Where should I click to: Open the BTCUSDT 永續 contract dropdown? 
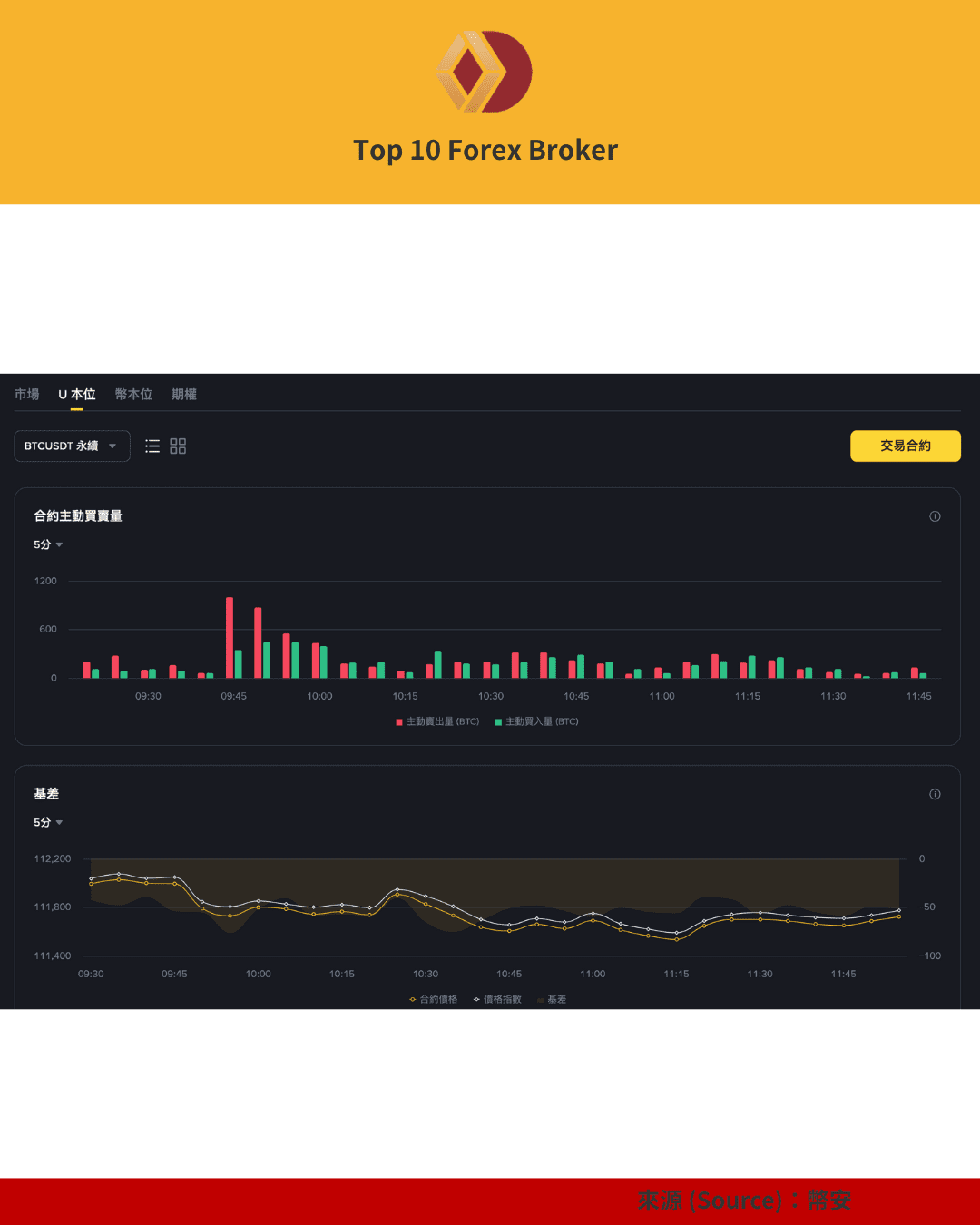pyautogui.click(x=72, y=446)
